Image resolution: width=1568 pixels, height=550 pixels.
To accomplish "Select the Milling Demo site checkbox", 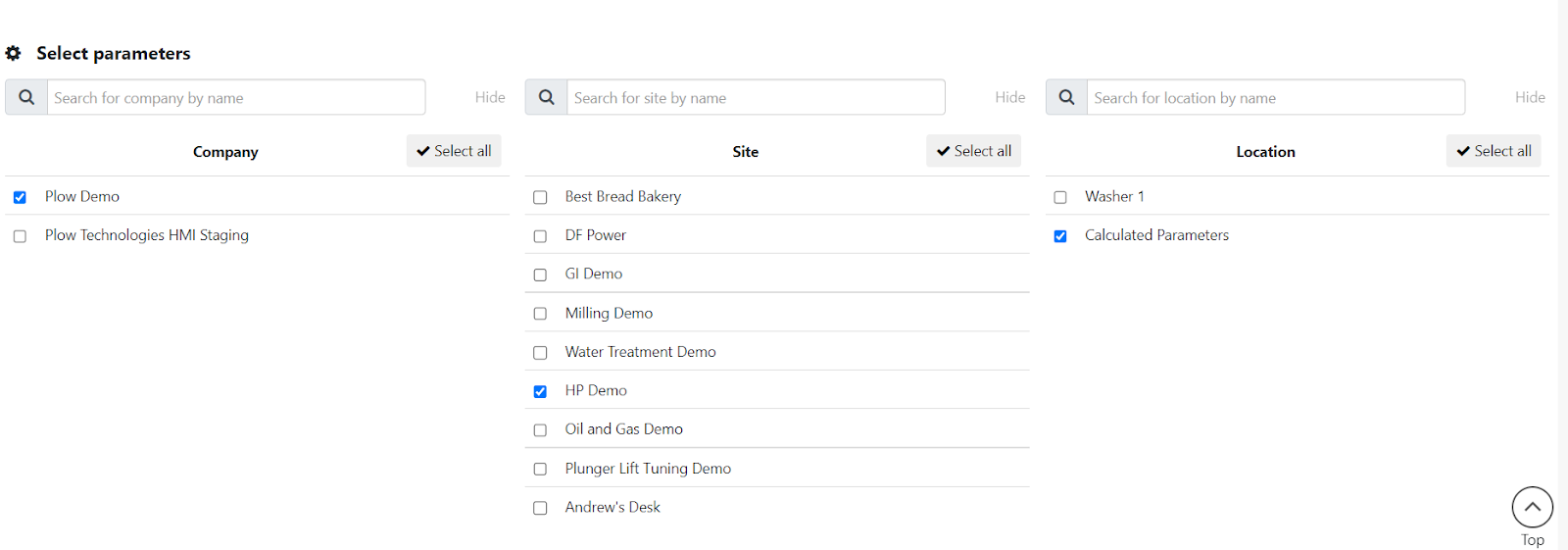I will (x=540, y=314).
